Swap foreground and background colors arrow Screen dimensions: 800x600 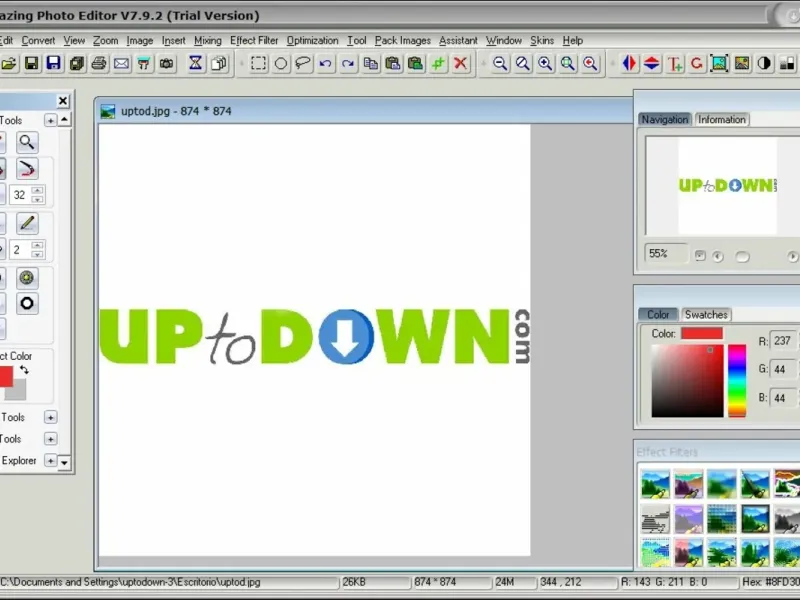[24, 370]
